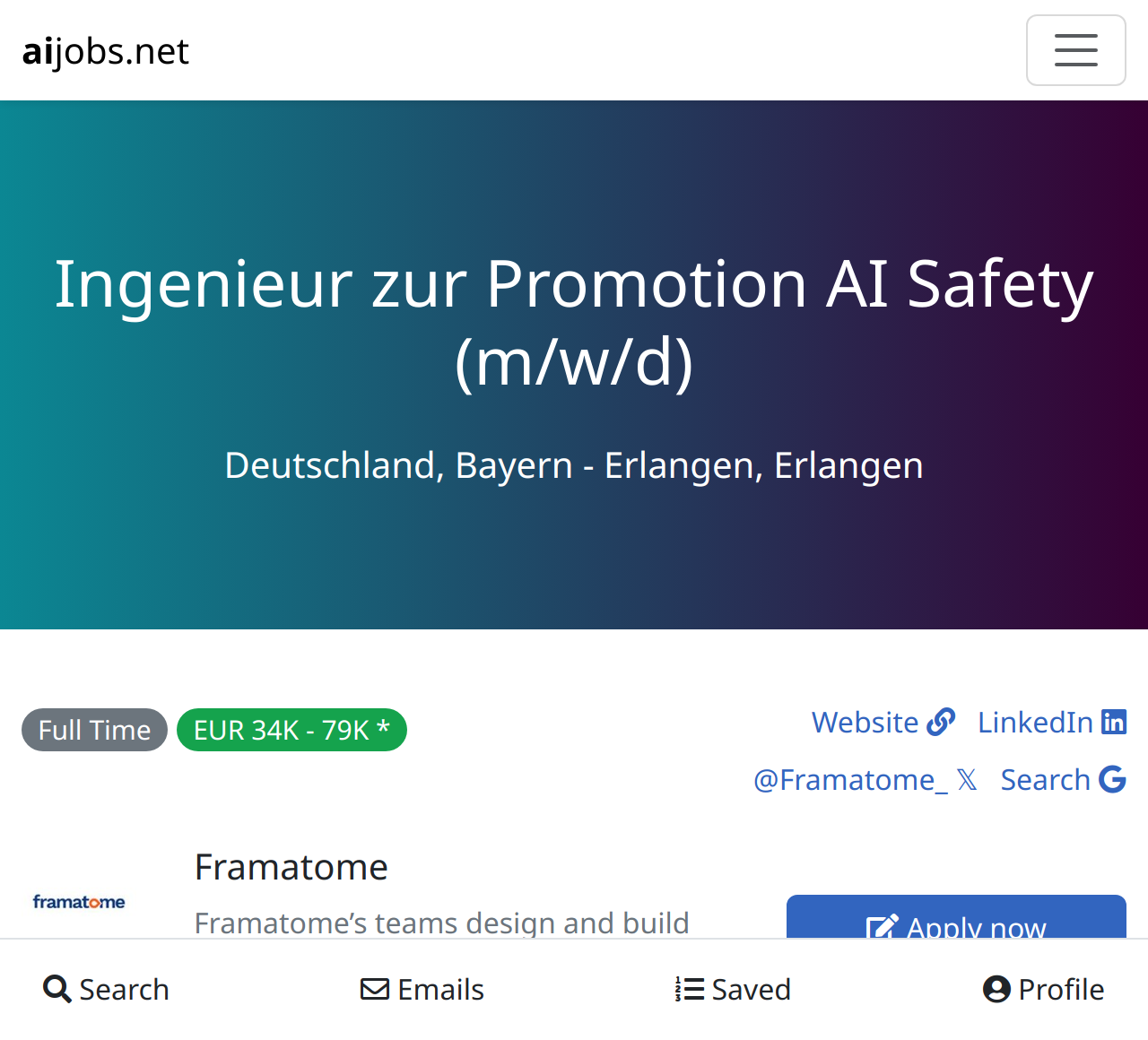
Task: Click the magnifier icon in bottom bar
Action: click(x=57, y=989)
